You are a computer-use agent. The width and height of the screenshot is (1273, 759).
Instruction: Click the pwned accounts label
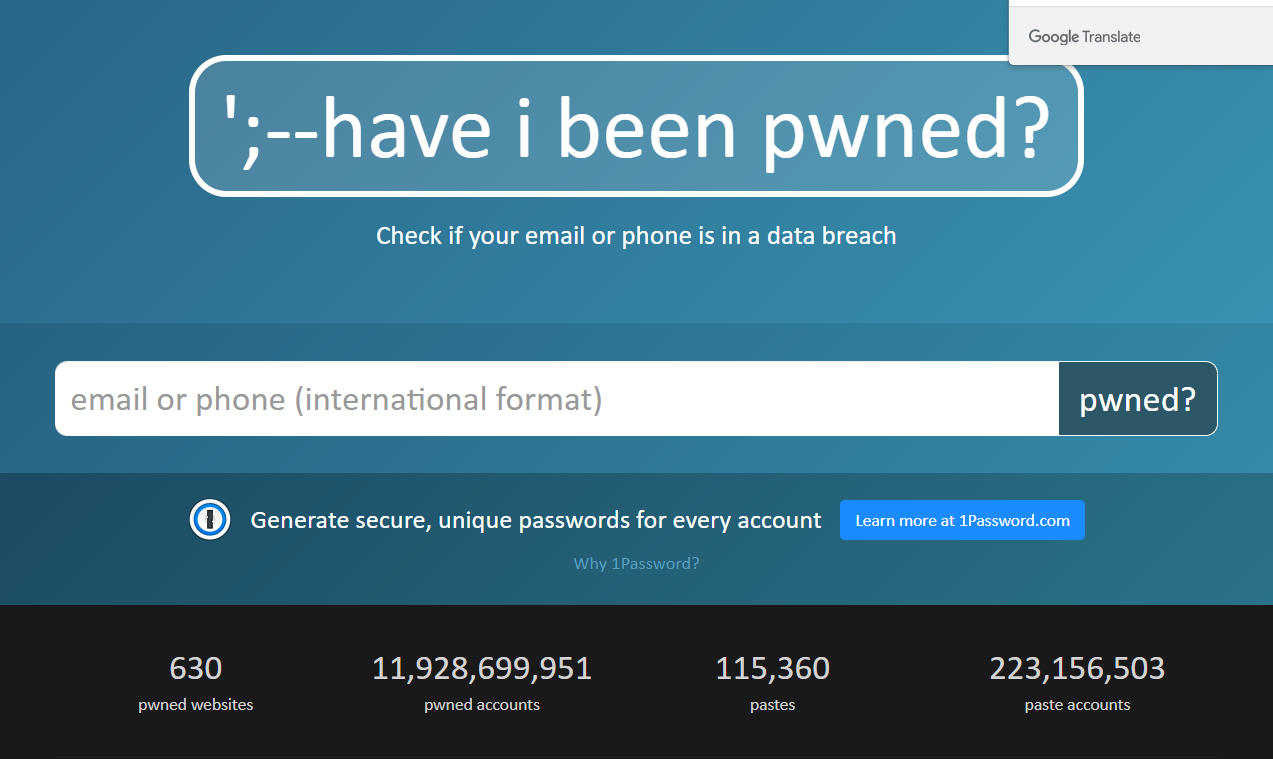[482, 705]
